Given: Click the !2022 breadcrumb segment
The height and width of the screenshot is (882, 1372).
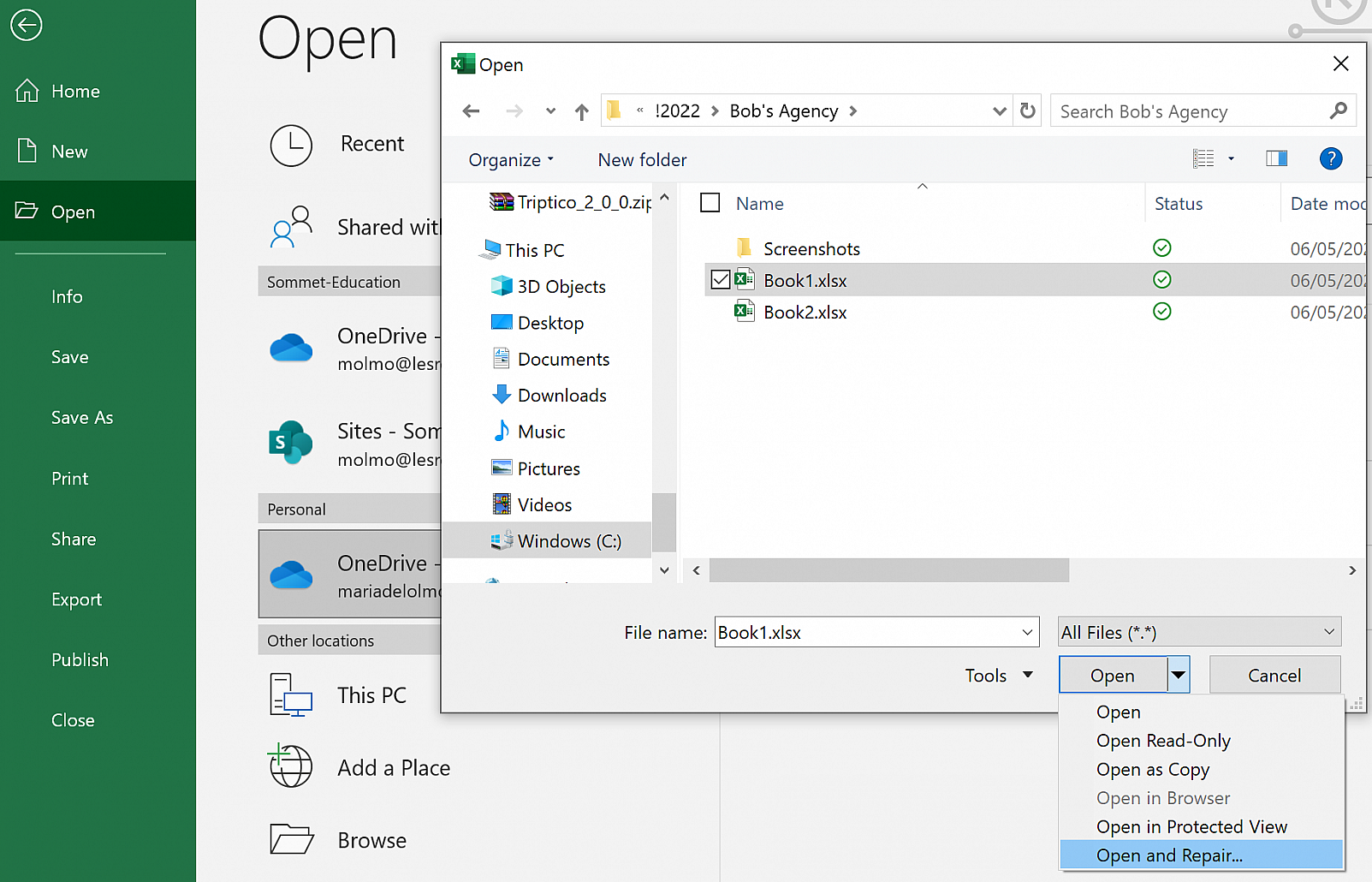Looking at the screenshot, I should click(677, 111).
